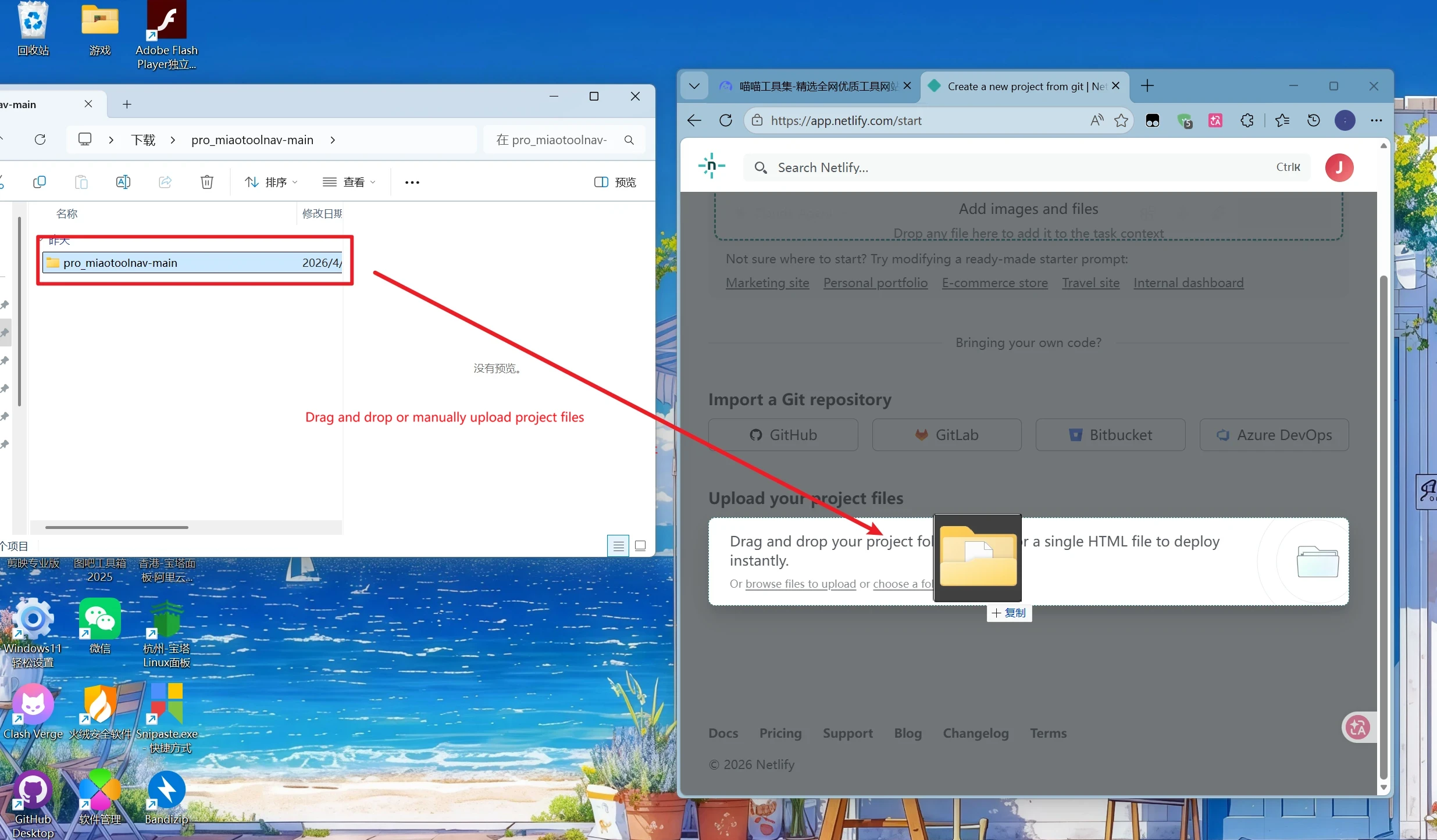Open the Edge tab list dropdown
Viewport: 1437px width, 840px height.
click(x=694, y=86)
